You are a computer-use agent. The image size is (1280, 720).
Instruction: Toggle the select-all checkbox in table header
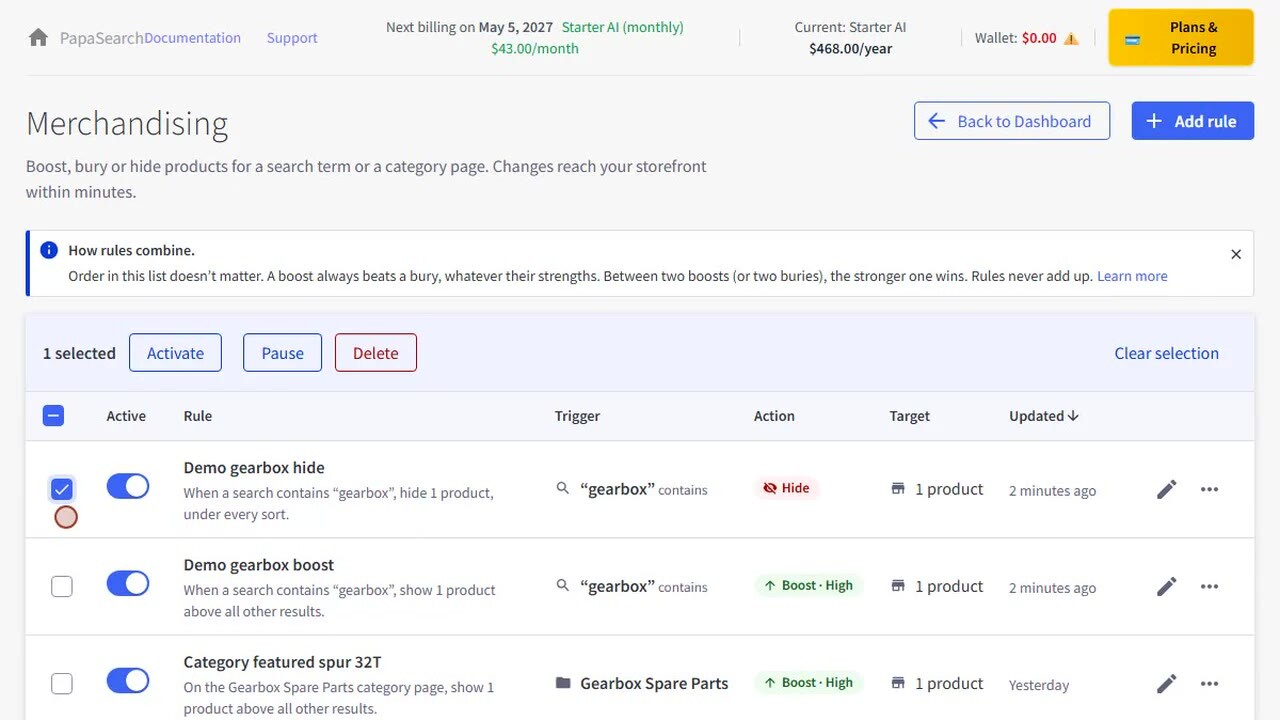(x=54, y=416)
